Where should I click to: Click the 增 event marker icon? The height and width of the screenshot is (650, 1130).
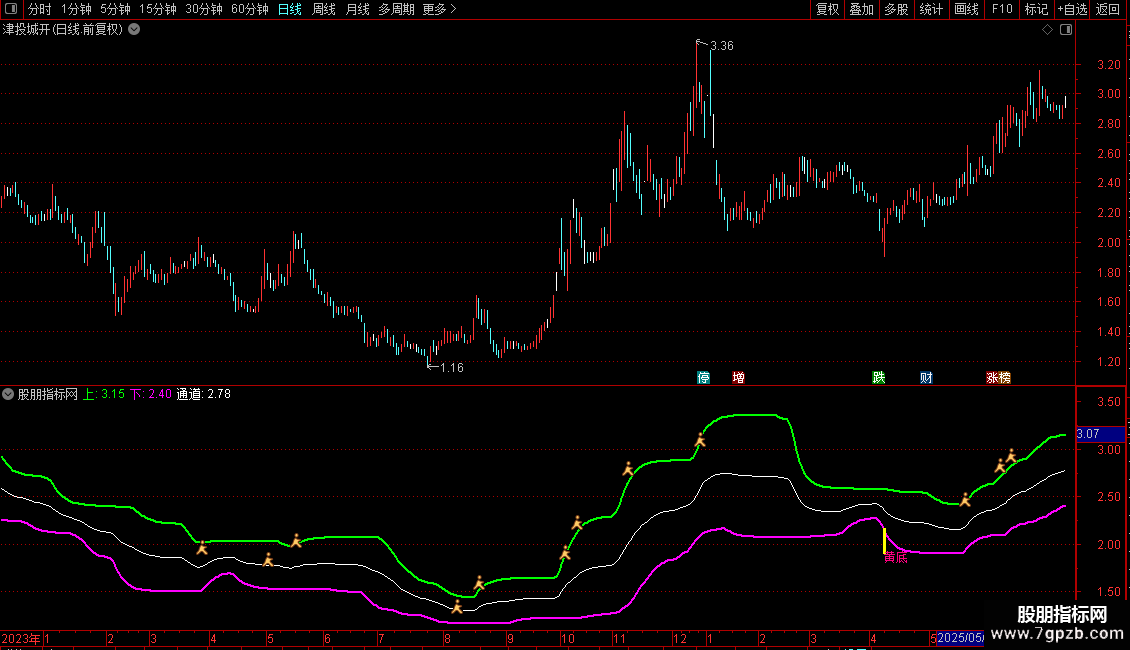(738, 378)
